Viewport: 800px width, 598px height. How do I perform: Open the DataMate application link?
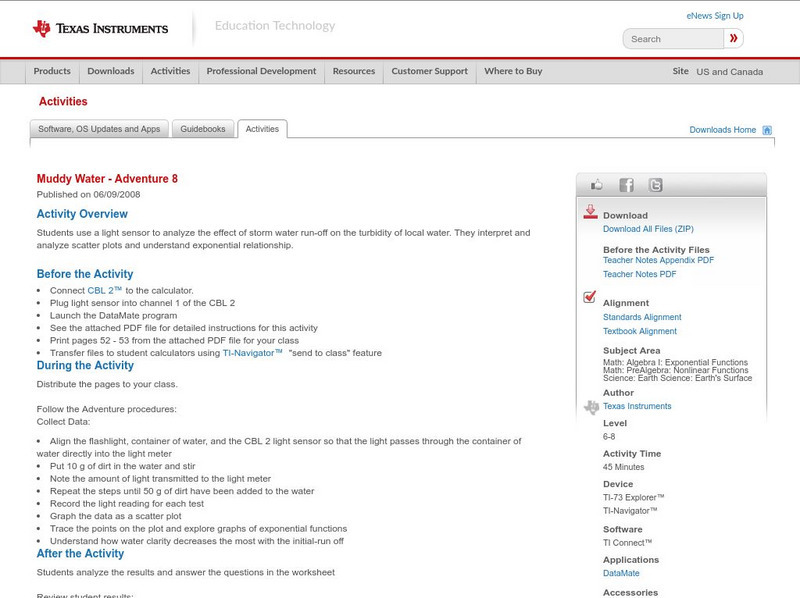pyautogui.click(x=621, y=574)
